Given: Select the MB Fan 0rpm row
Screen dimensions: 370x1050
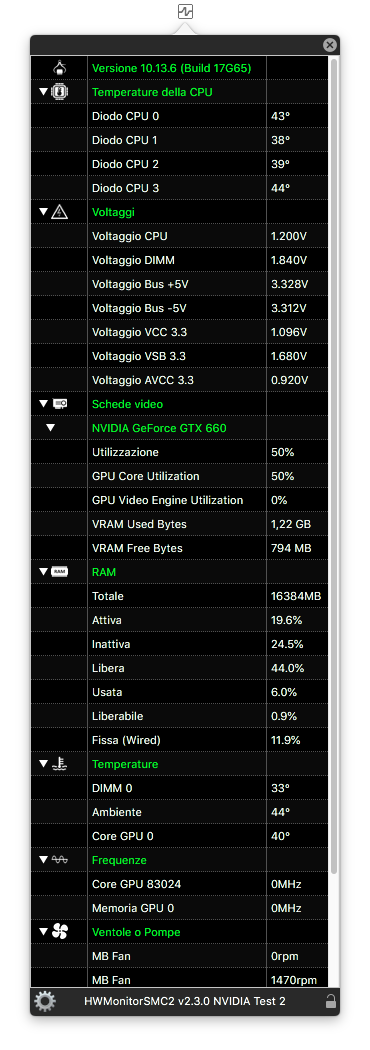Looking at the screenshot, I should [x=180, y=956].
